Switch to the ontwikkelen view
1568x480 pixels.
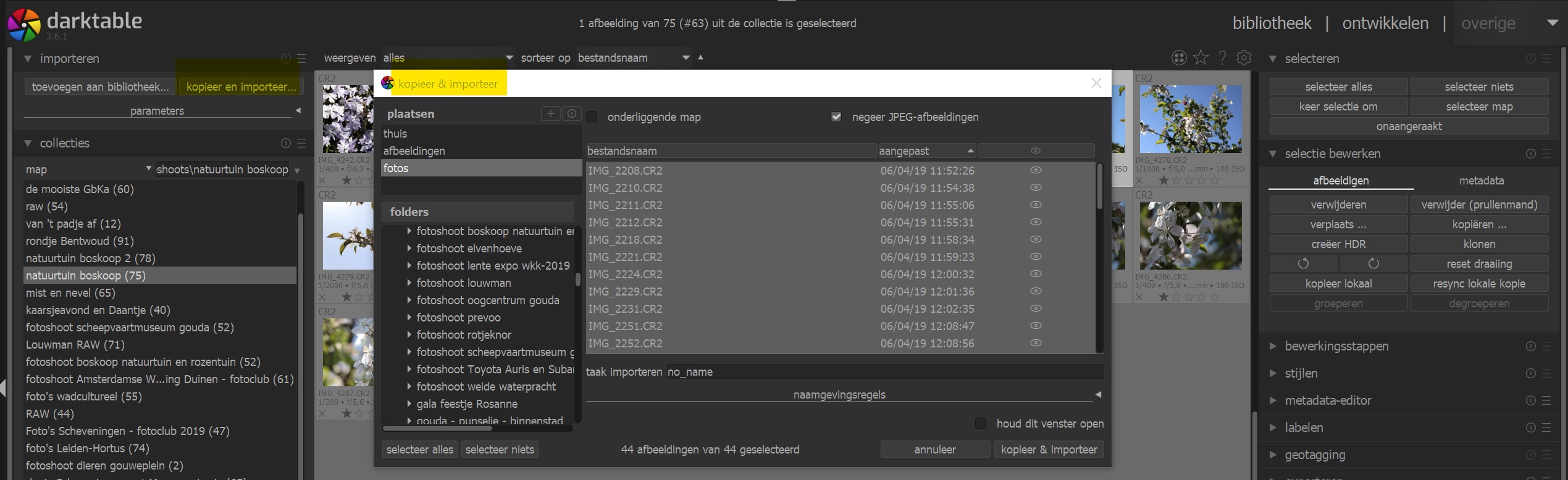[x=1385, y=23]
